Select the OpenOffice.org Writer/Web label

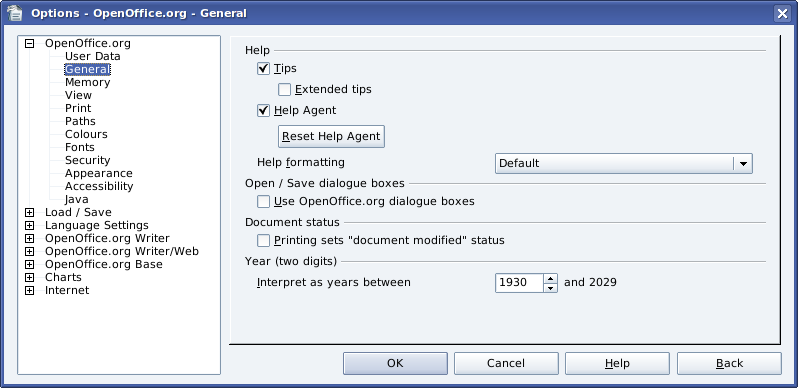(x=122, y=252)
